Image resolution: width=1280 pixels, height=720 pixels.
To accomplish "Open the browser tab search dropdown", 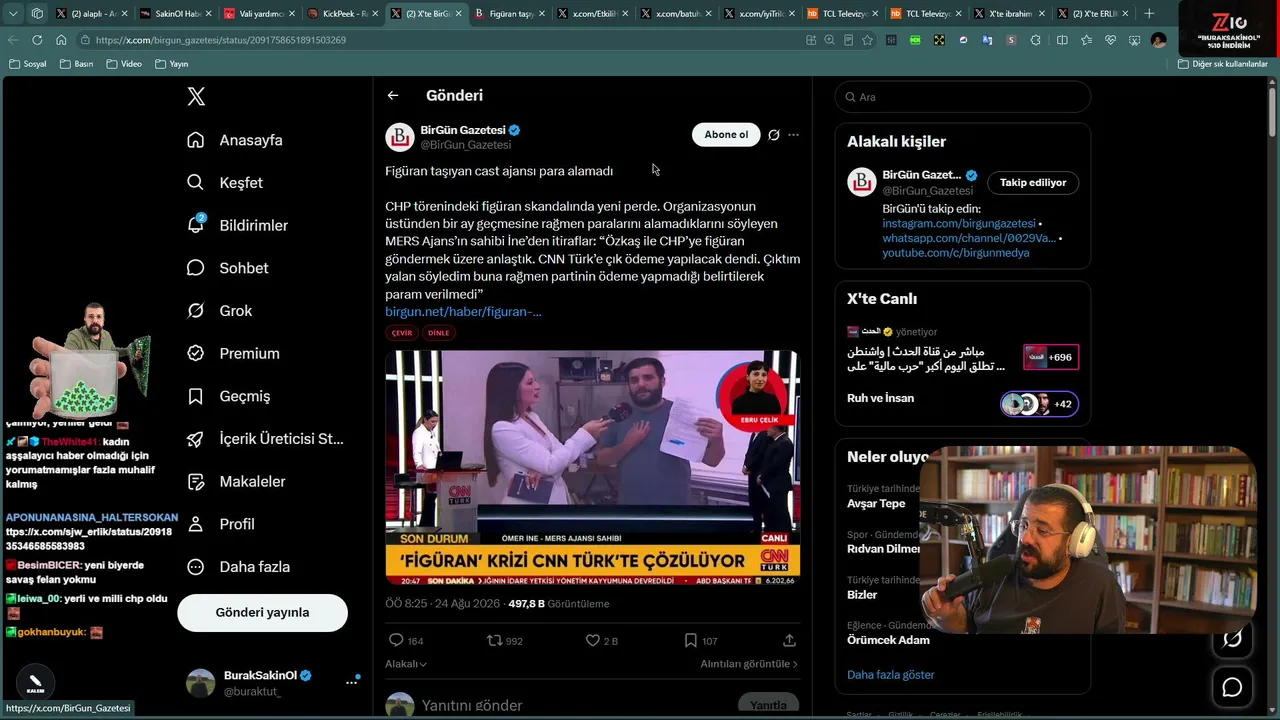I will (x=13, y=14).
